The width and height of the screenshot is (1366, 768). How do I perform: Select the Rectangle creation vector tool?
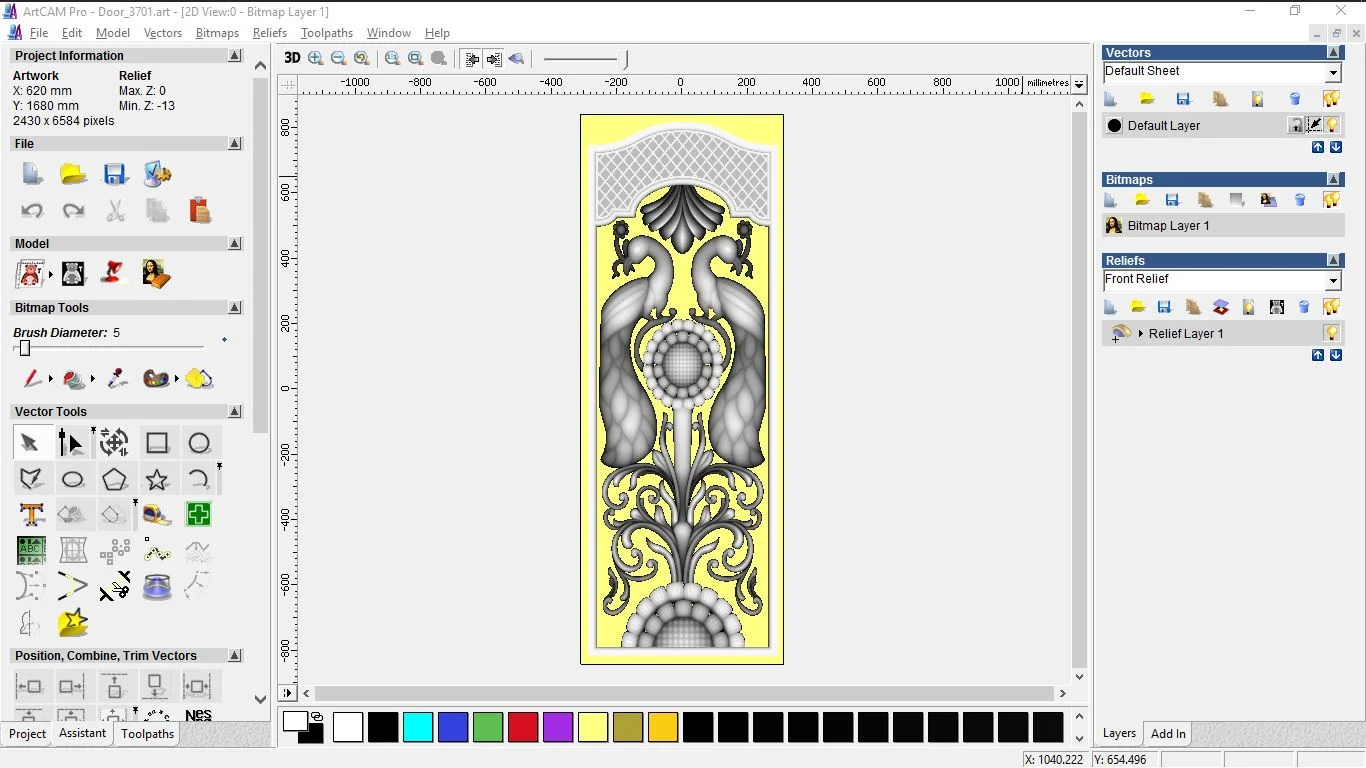point(157,442)
